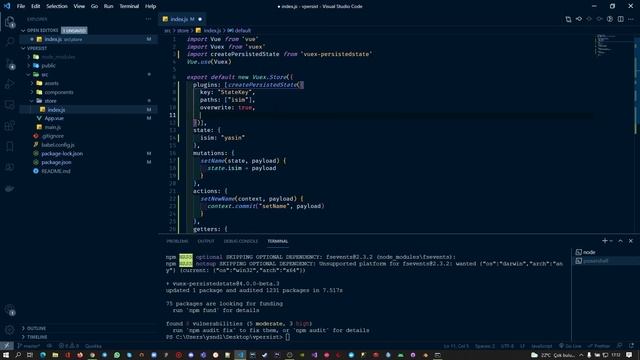The image size is (640, 360).
Task: Click the code minimap overview
Action: (x=612, y=45)
